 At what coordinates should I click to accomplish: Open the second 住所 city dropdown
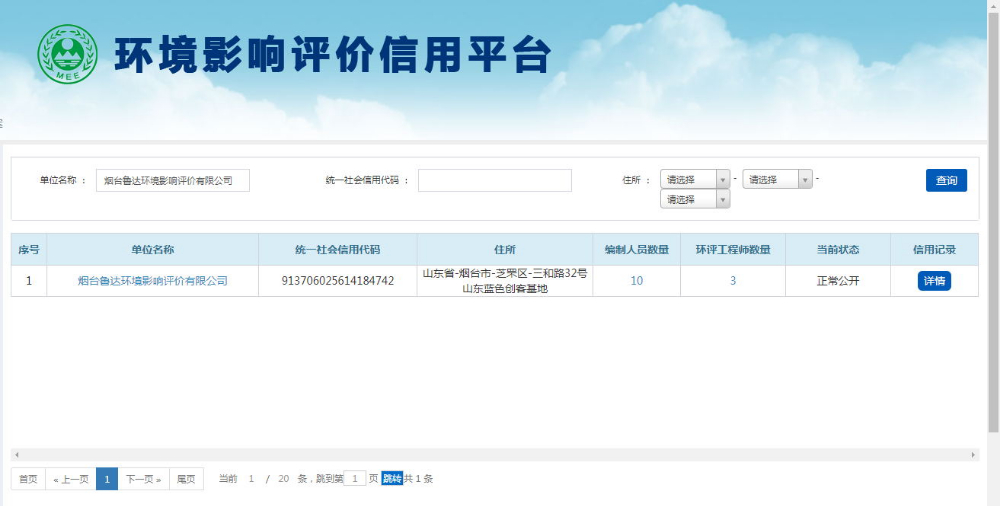777,180
